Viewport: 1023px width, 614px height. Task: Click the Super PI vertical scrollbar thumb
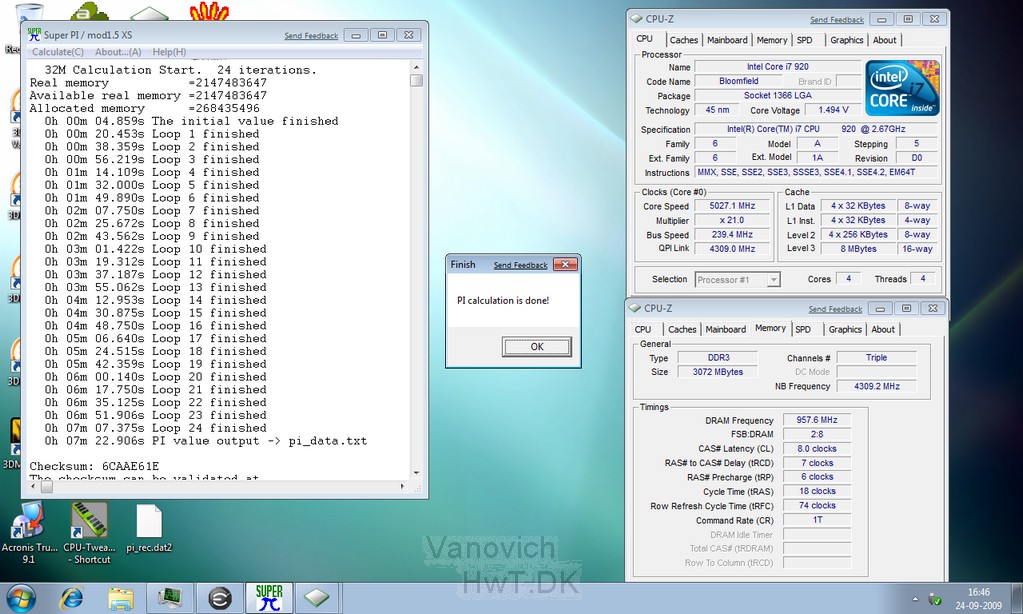416,80
